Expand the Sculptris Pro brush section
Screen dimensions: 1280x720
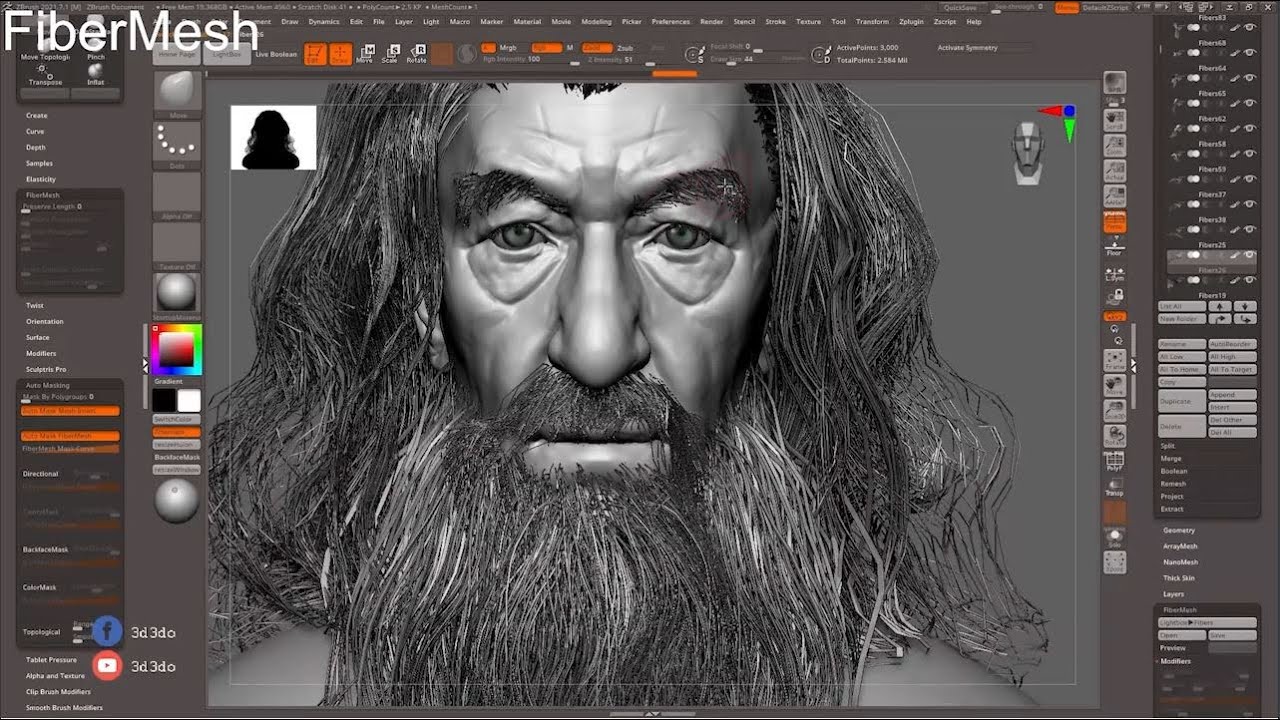coord(46,369)
